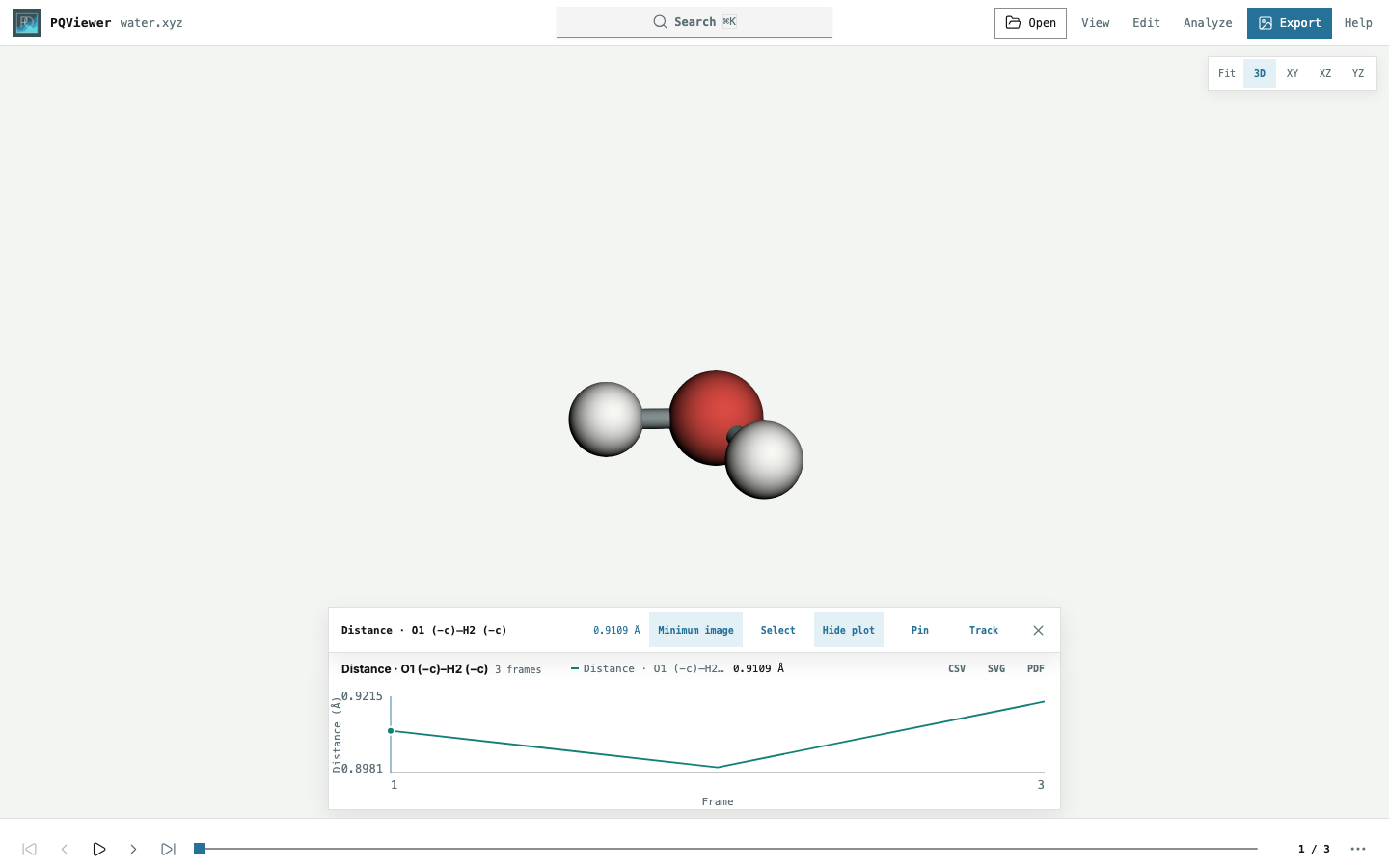Play the trajectory animation
Image resolution: width=1389 pixels, height=868 pixels.
coord(99,849)
